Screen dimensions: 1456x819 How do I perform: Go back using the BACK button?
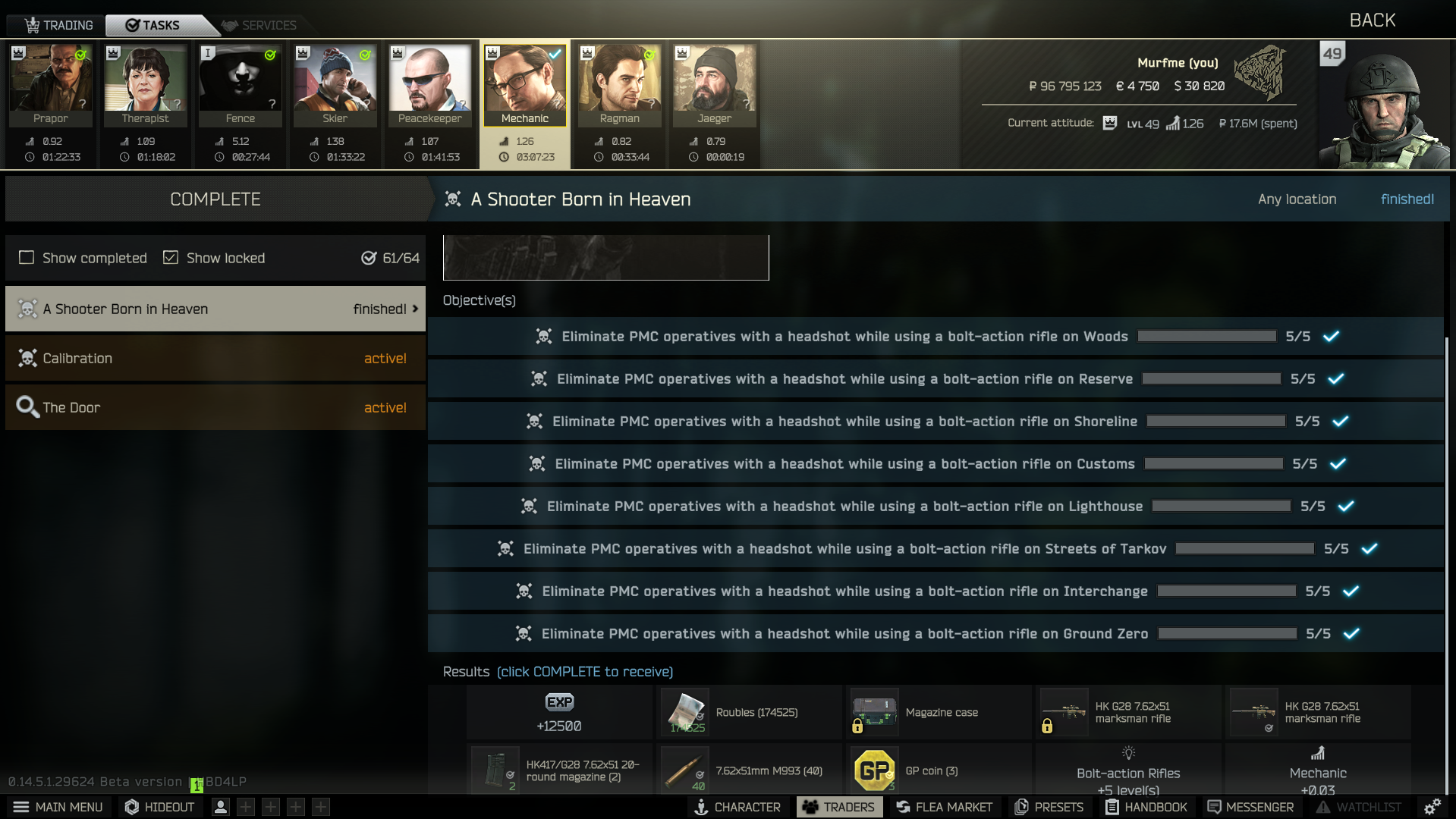(x=1372, y=20)
